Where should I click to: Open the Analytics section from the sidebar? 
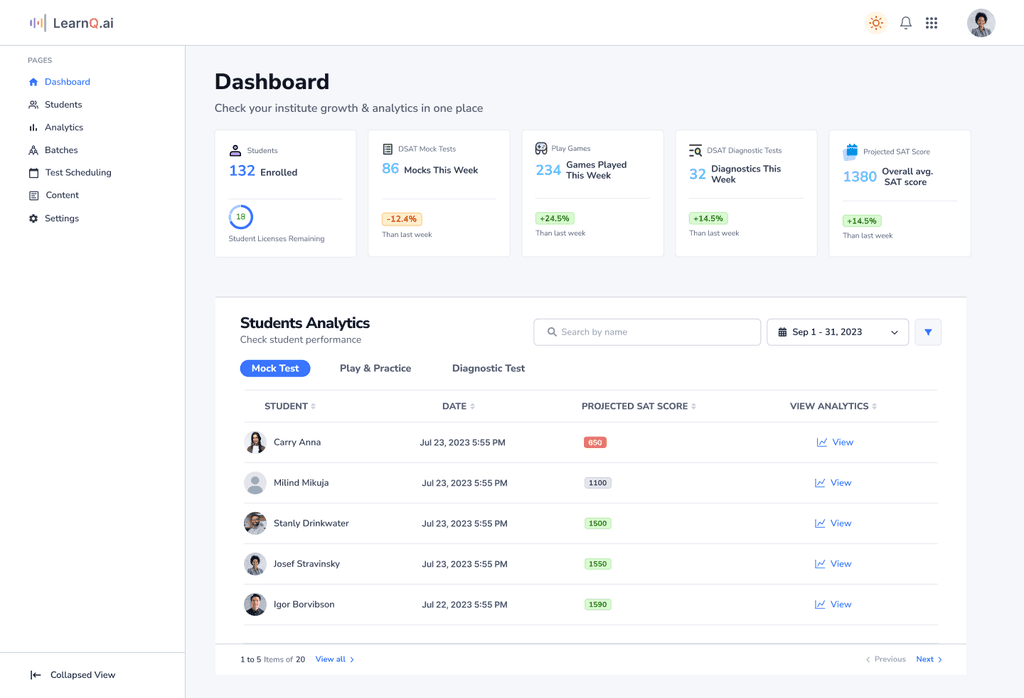pos(58,127)
